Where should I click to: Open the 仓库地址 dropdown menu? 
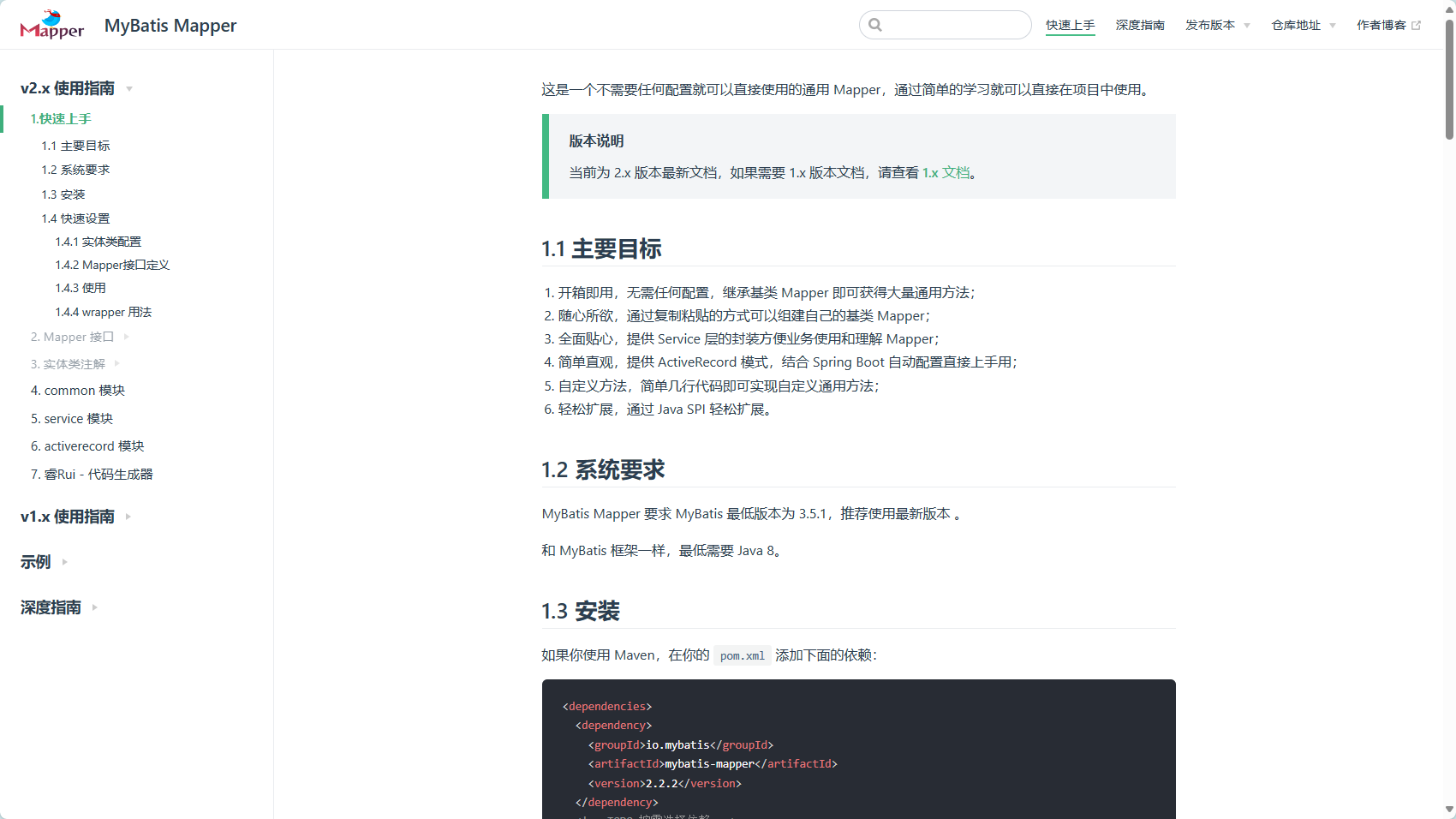pyautogui.click(x=1304, y=26)
